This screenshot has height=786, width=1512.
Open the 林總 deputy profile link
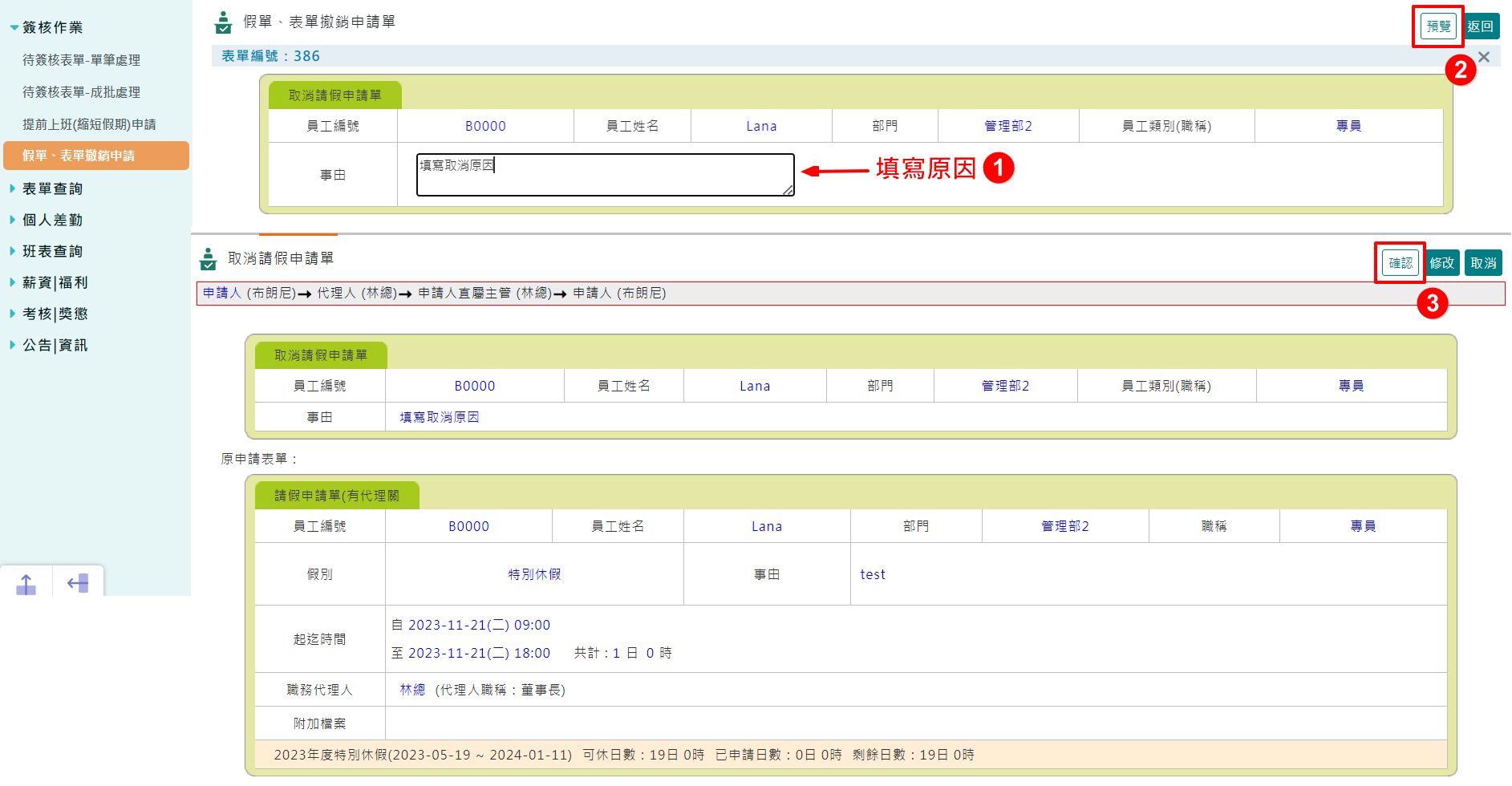(x=411, y=689)
